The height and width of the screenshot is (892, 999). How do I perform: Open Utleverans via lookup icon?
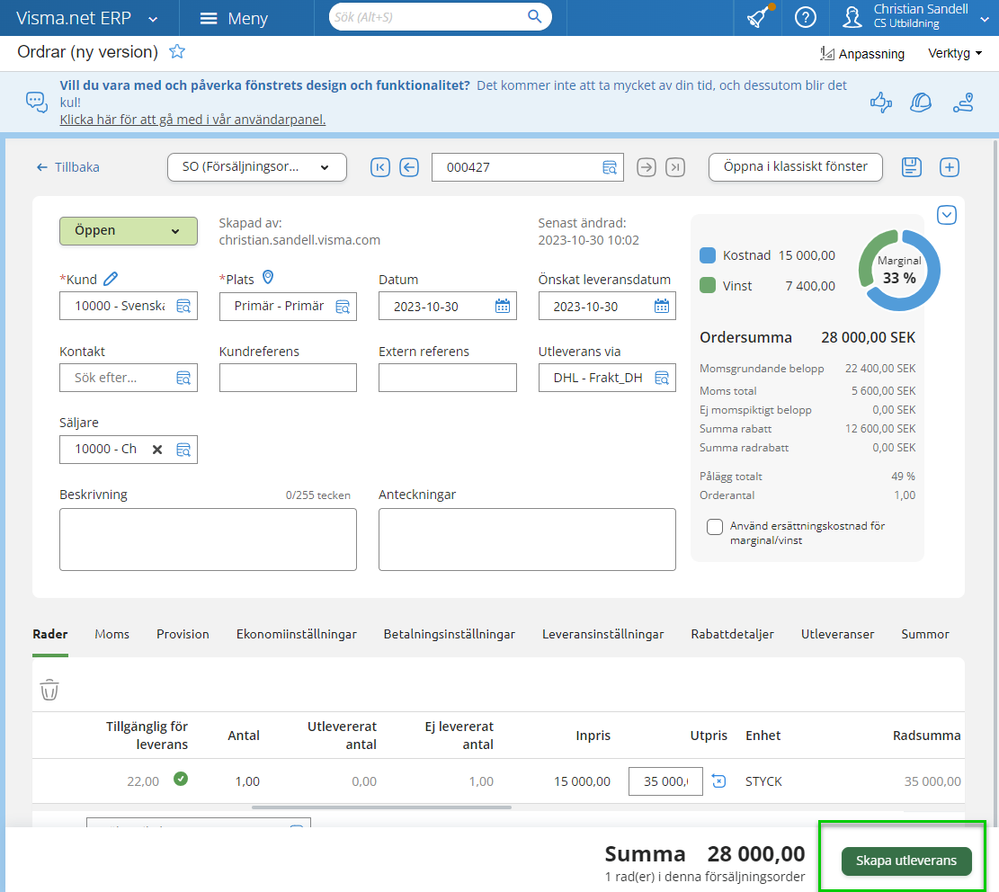[x=662, y=378]
